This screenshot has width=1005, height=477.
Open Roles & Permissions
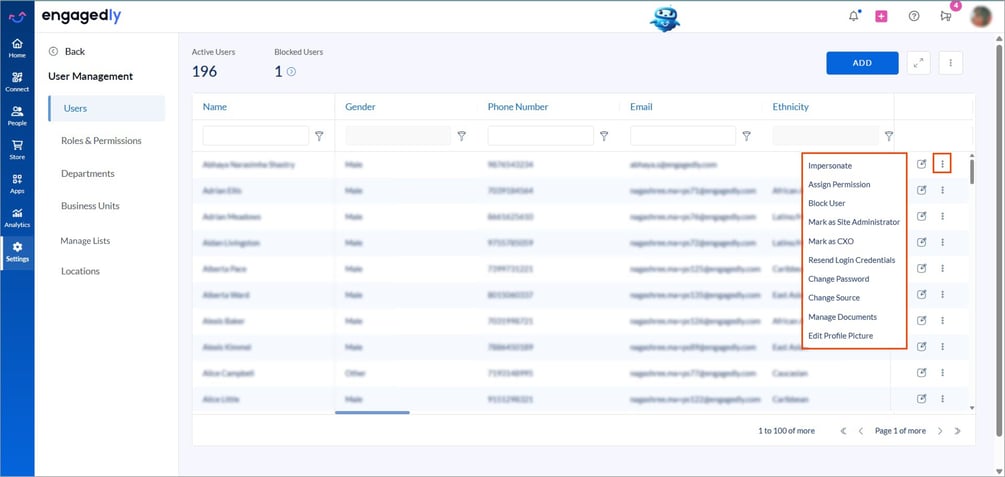point(101,140)
